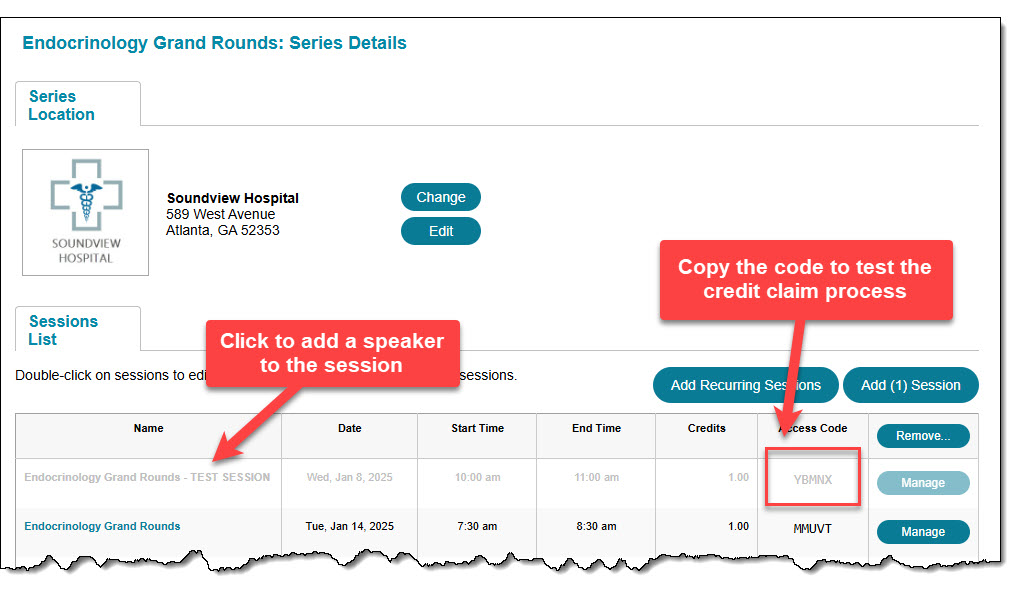
Task: Click Add Recurring Sessions button
Action: tap(745, 385)
